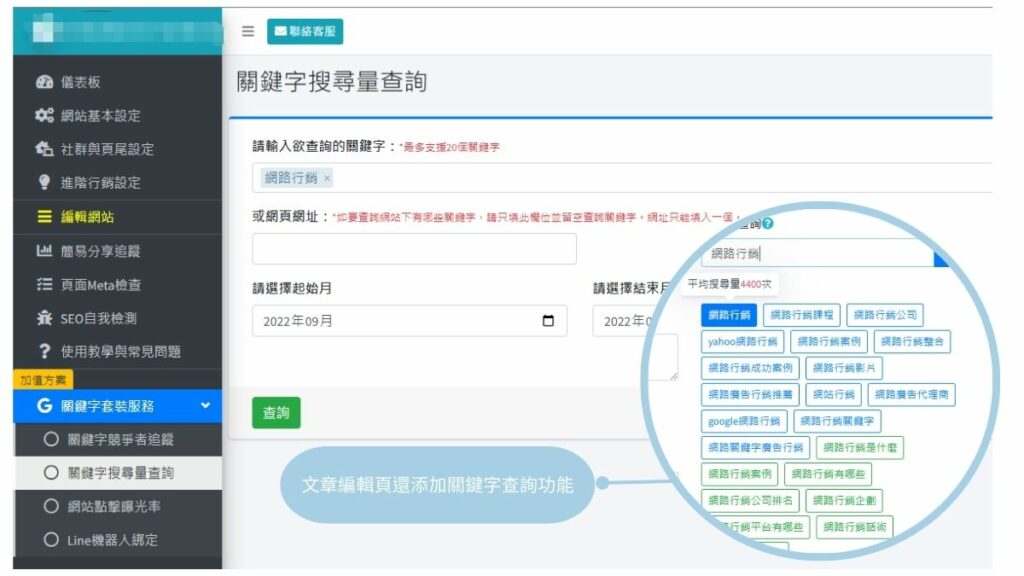Select the green 網路行銷是什麼 tag

(859, 447)
